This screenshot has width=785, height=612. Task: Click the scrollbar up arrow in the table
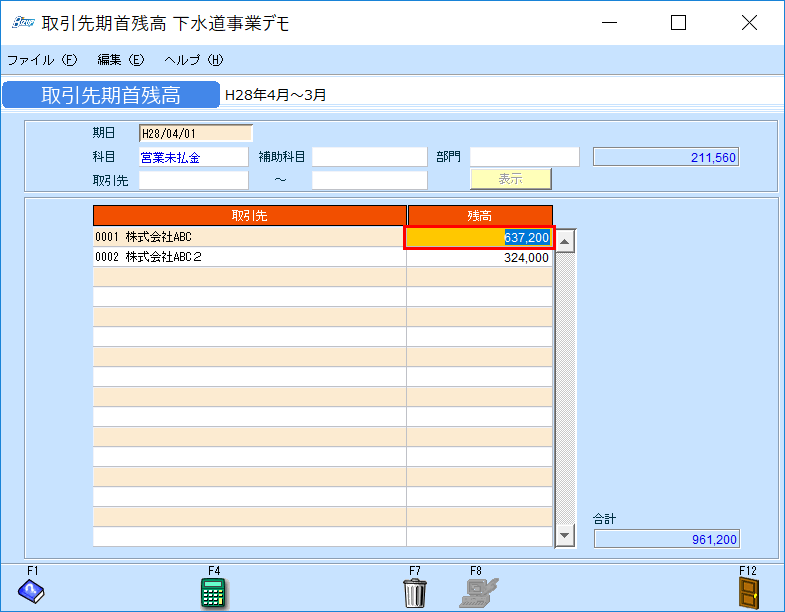tap(565, 241)
